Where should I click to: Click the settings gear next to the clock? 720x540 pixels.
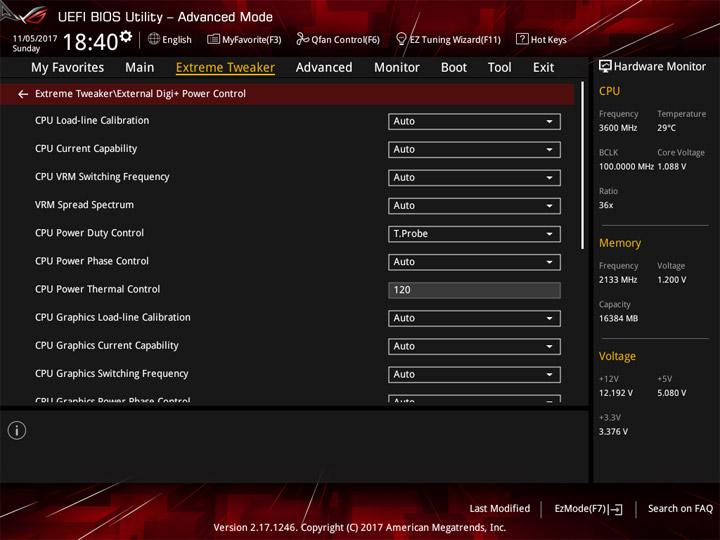point(125,36)
